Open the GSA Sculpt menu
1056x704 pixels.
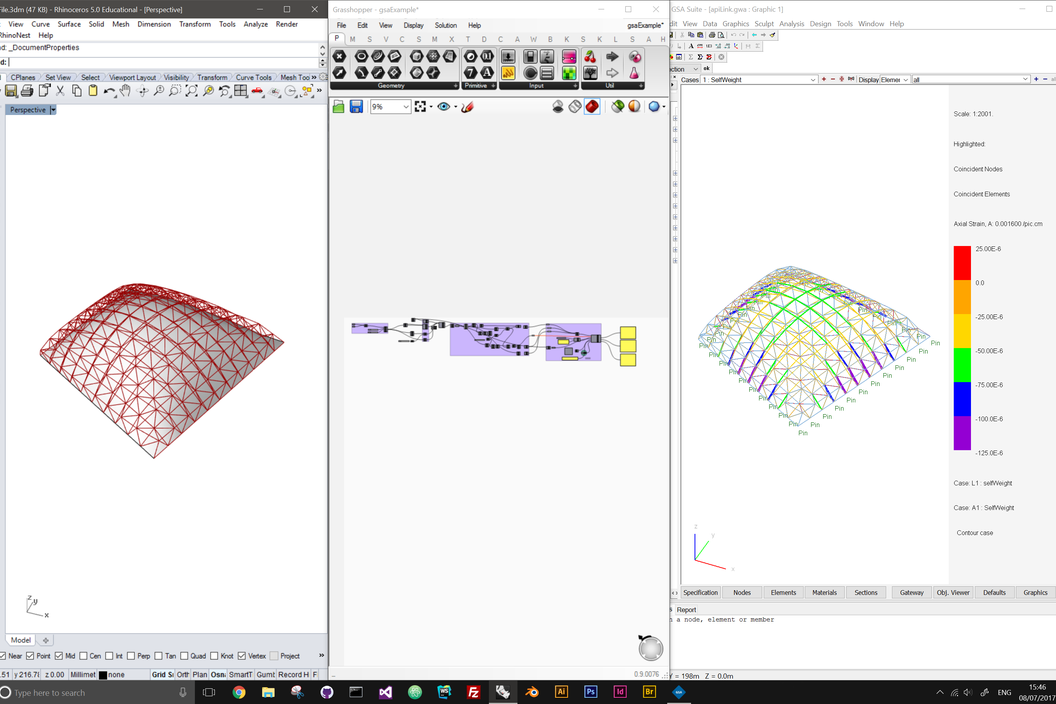[764, 24]
